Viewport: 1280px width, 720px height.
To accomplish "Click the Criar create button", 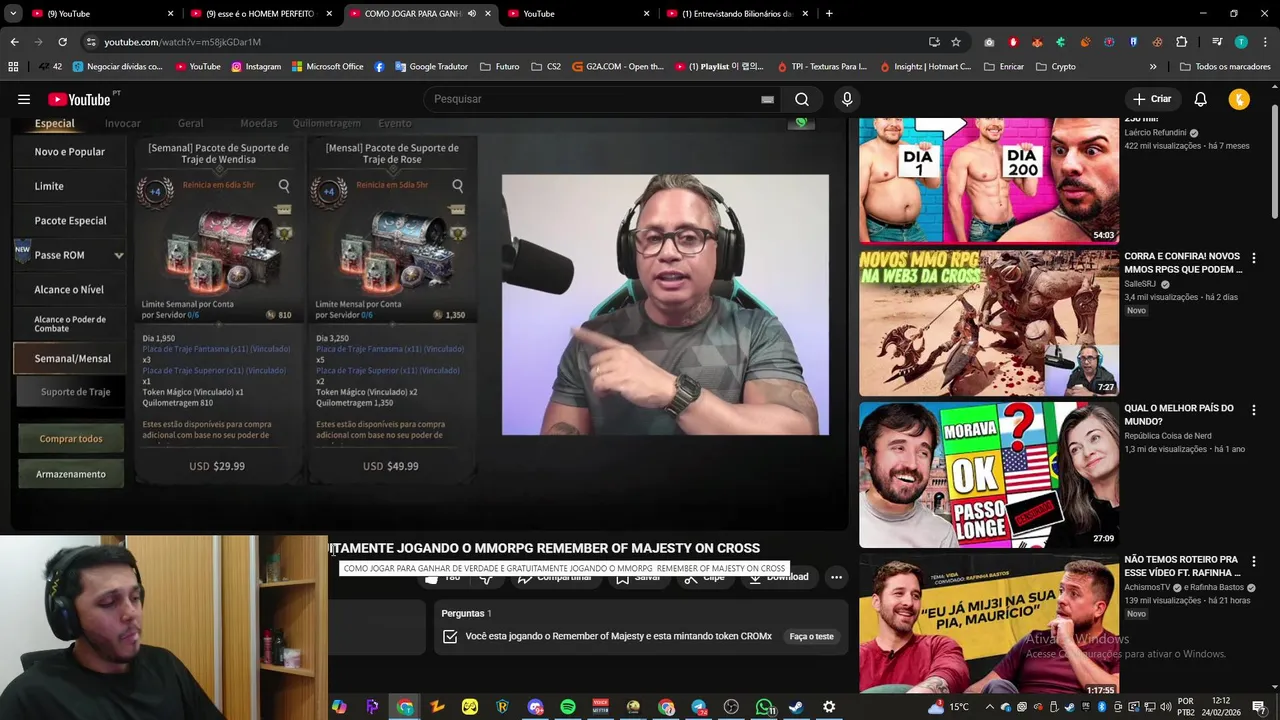I will click(x=1152, y=99).
